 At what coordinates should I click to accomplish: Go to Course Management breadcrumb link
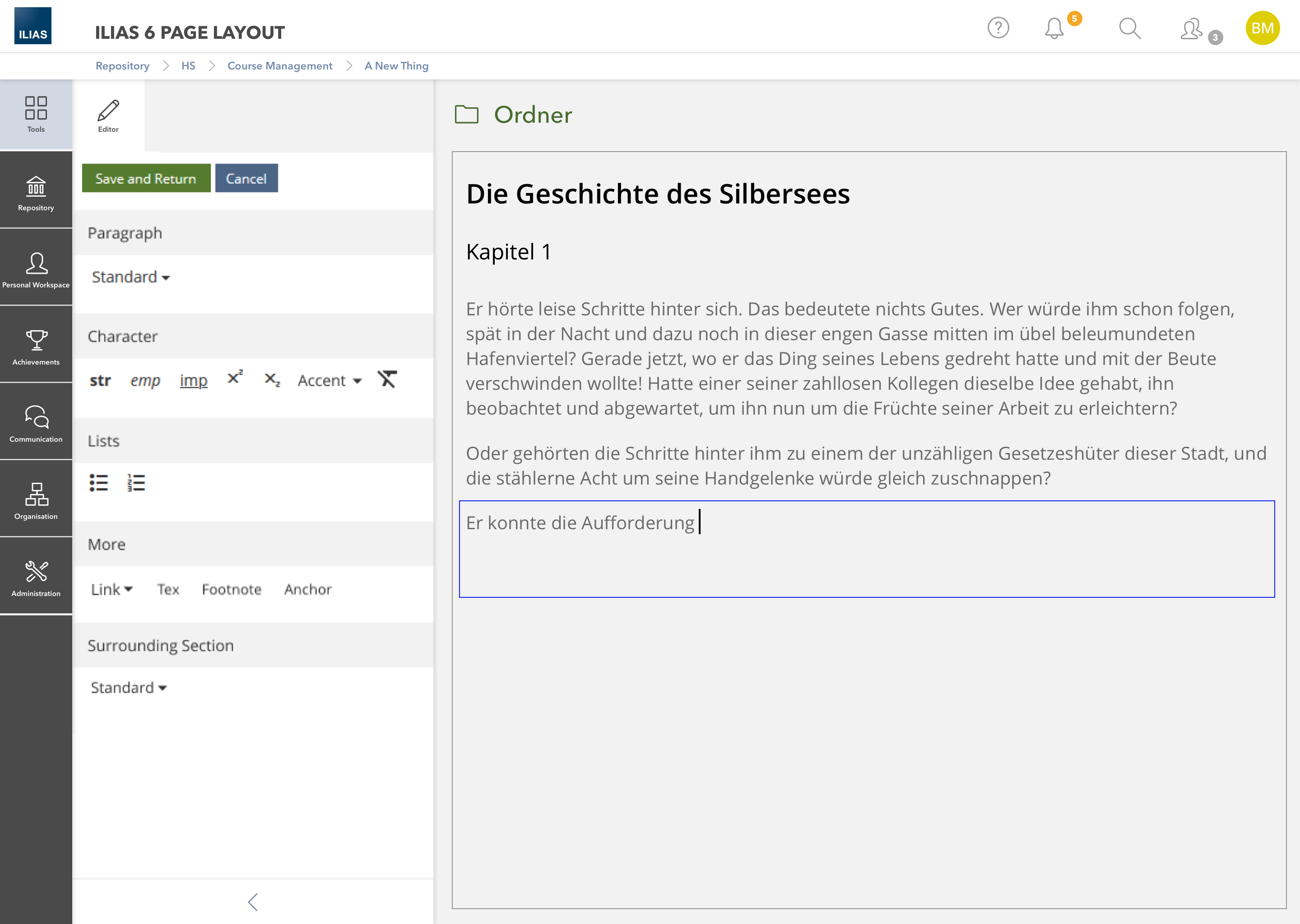279,66
